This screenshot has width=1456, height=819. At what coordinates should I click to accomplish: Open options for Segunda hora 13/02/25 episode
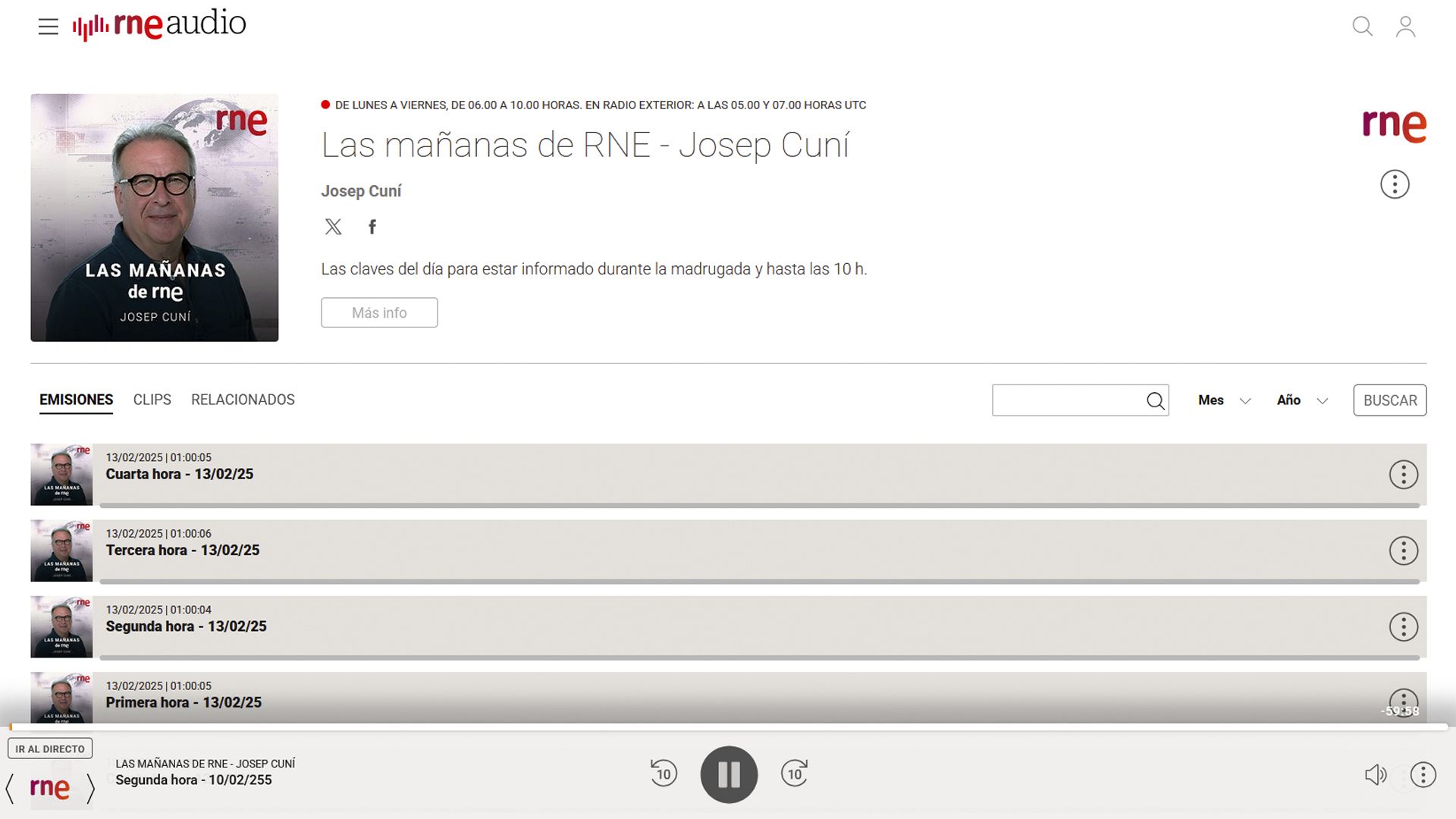(1404, 627)
